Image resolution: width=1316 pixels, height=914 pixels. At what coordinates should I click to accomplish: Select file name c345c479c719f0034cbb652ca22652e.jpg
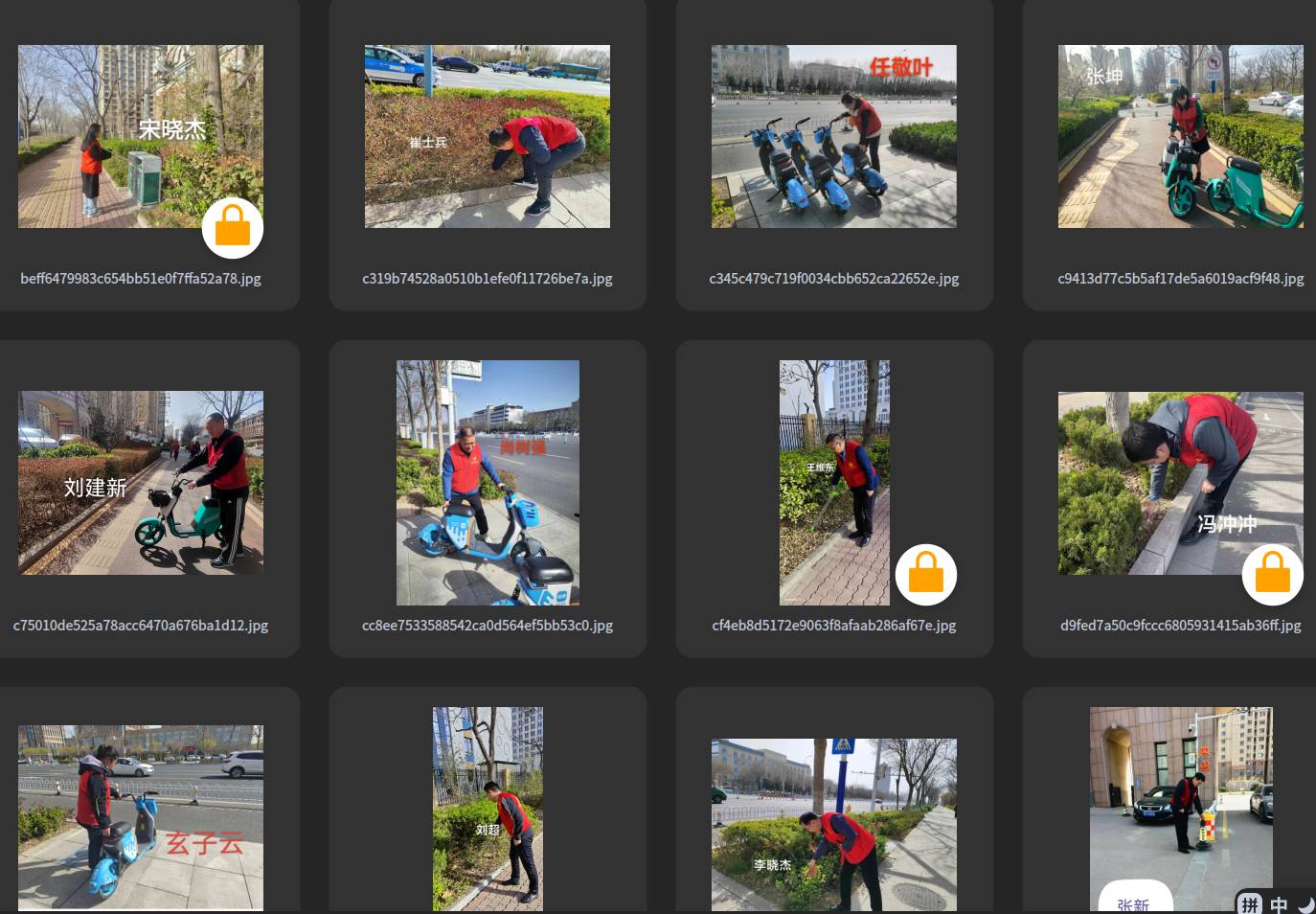(x=834, y=279)
